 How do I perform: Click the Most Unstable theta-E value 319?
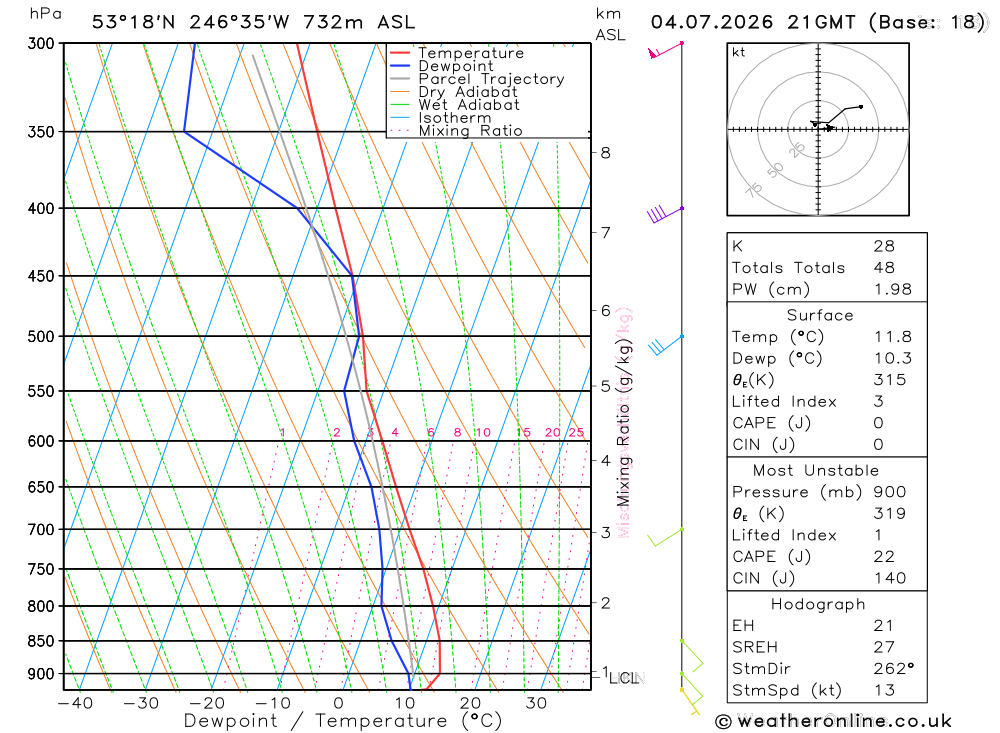pyautogui.click(x=890, y=514)
